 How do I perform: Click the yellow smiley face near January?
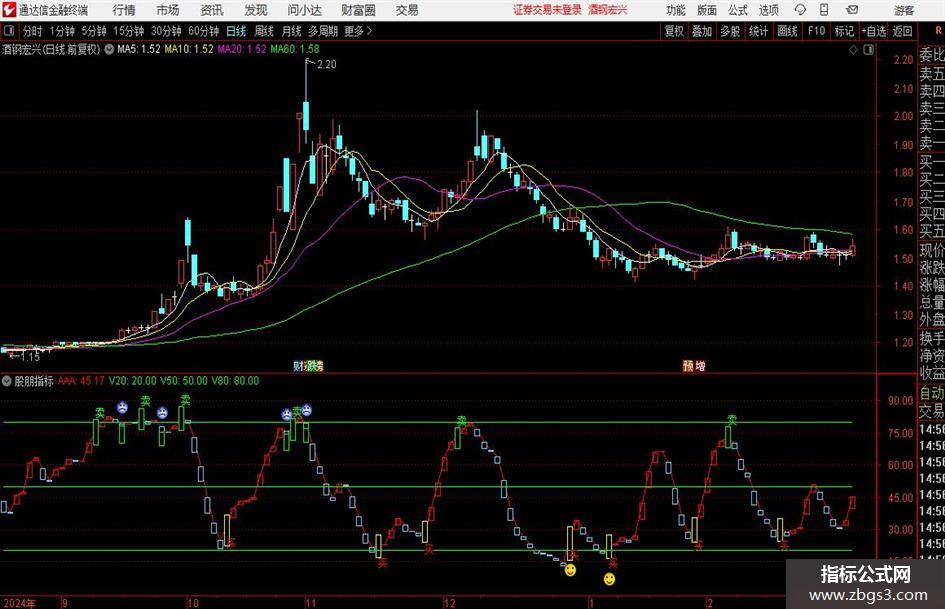[609, 579]
